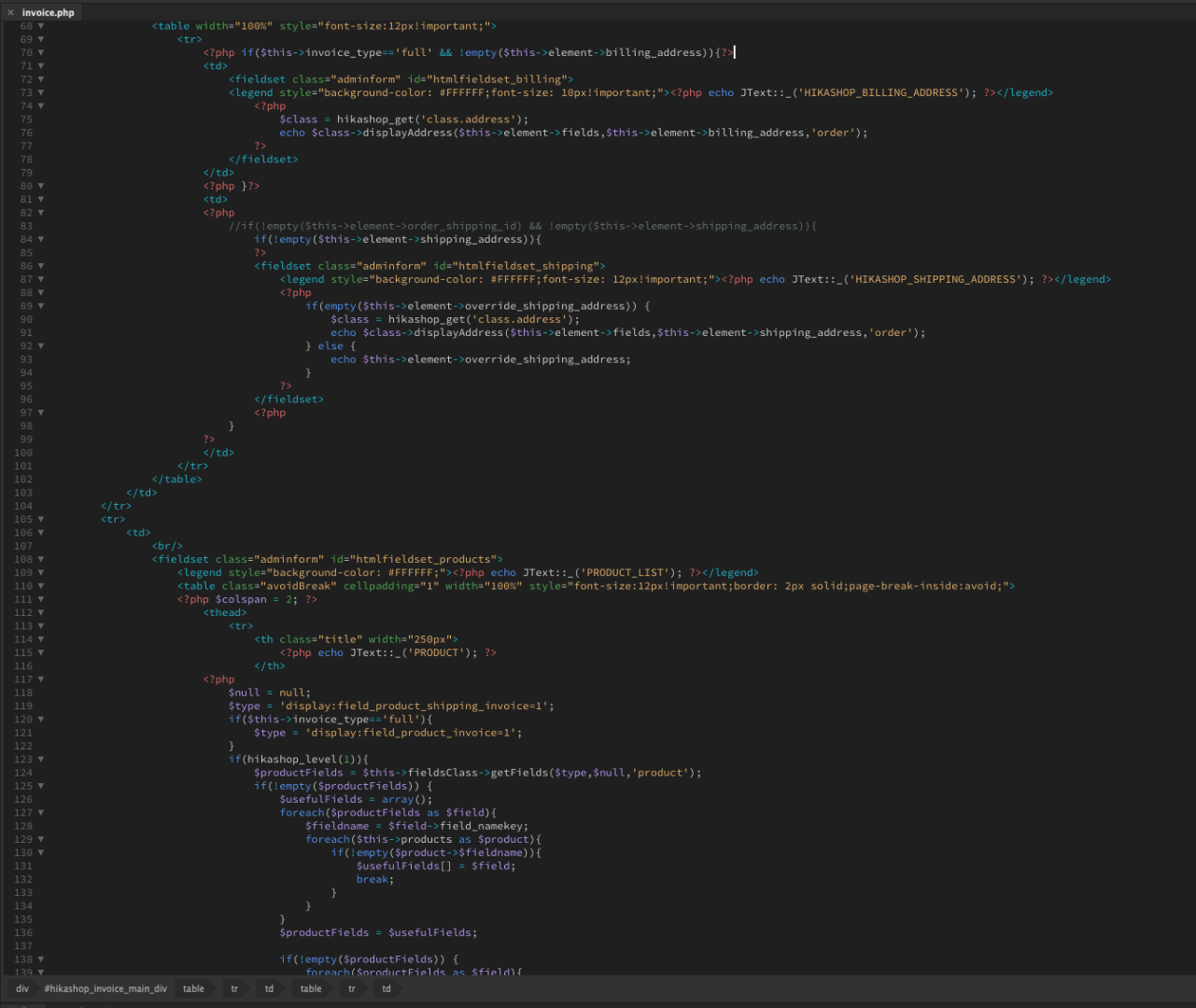
Task: Click the htmlfieldset_shipping id value
Action: click(x=525, y=266)
